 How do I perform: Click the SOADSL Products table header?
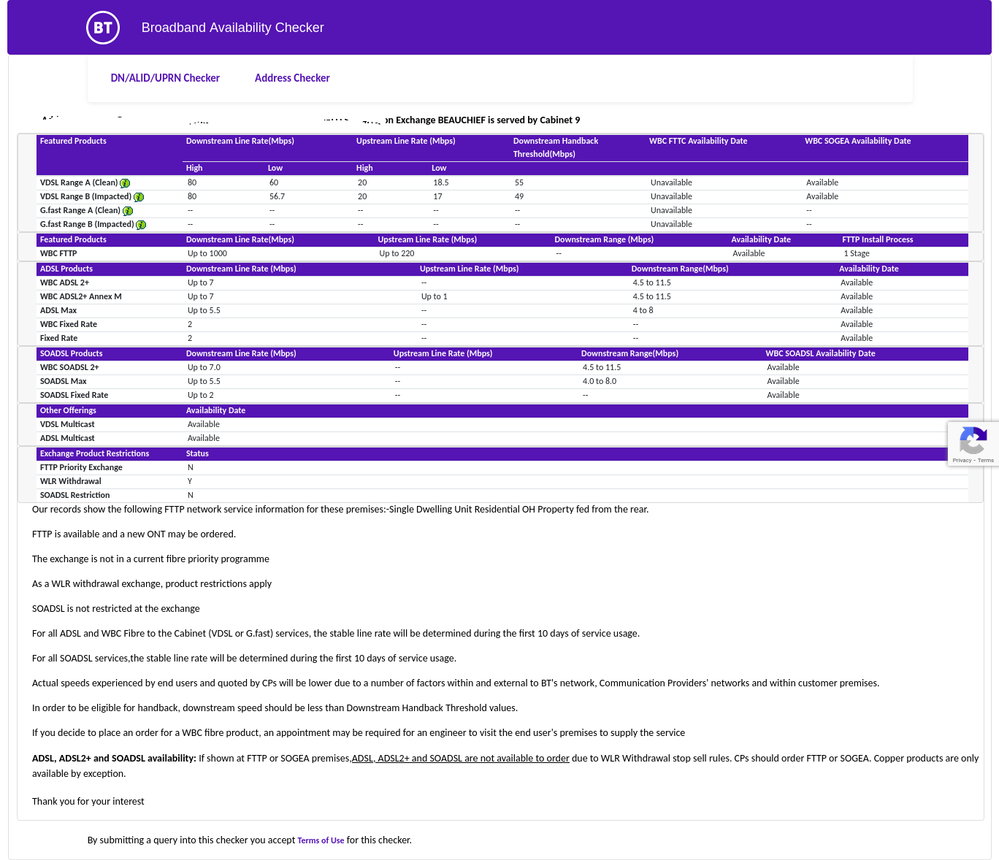click(71, 353)
